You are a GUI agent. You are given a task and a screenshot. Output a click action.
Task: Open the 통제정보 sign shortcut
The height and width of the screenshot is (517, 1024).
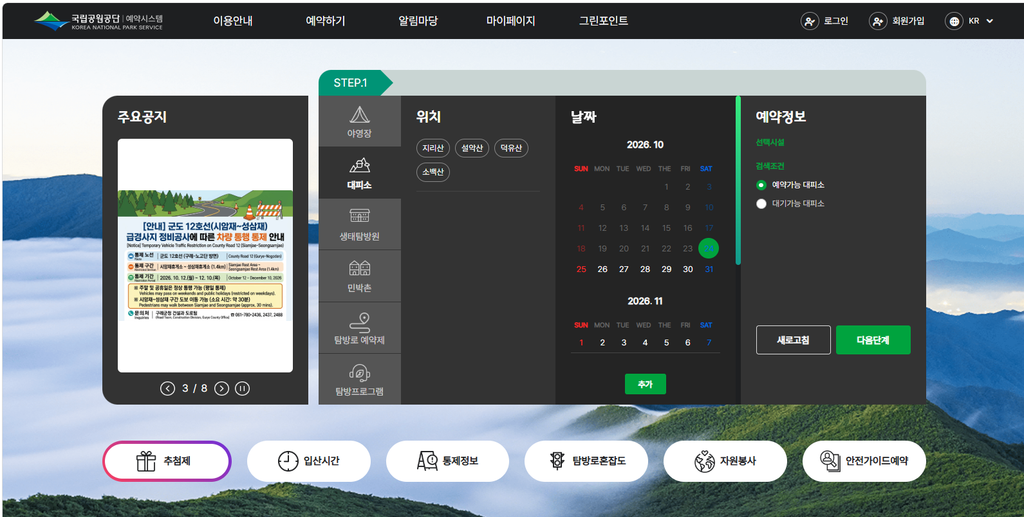[x=447, y=461]
